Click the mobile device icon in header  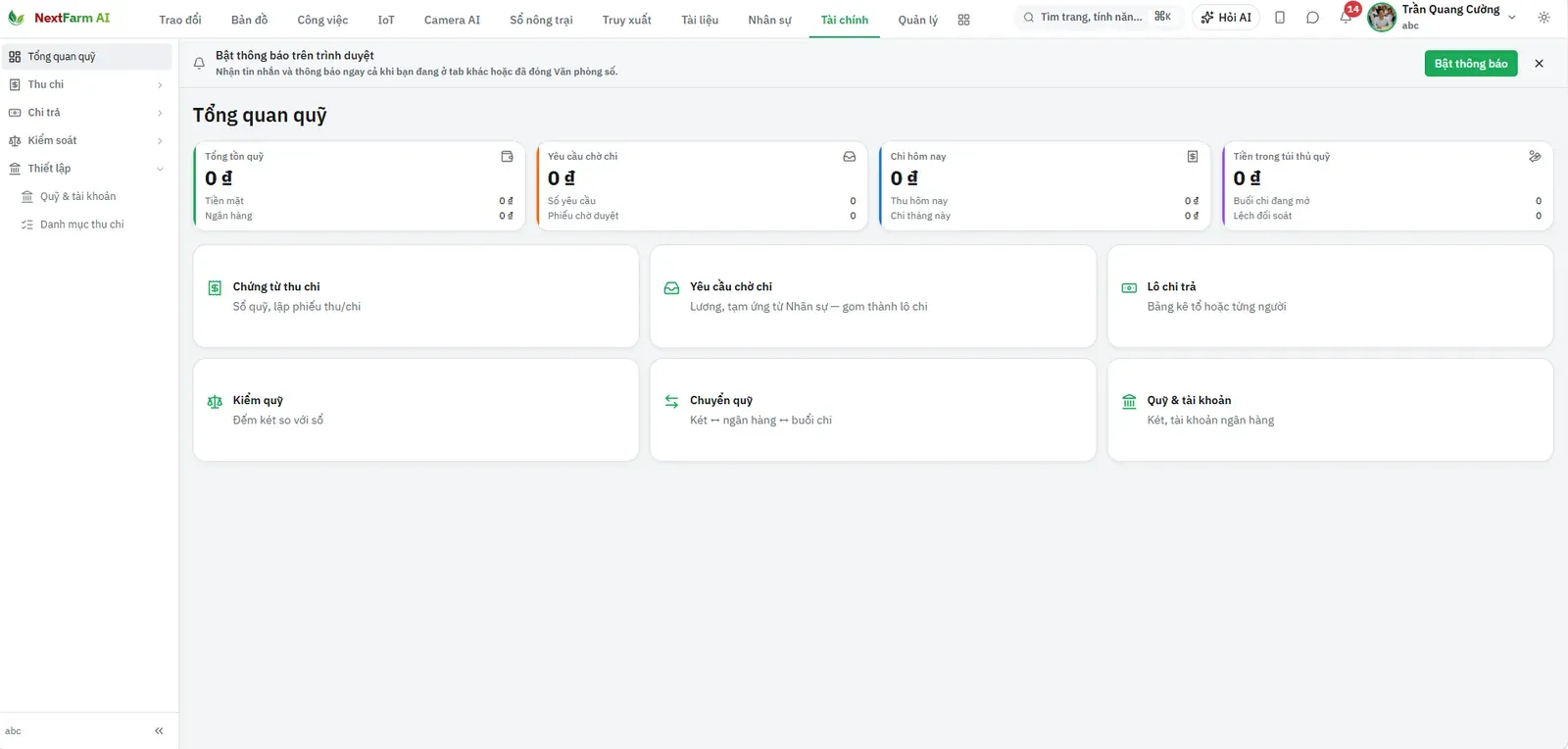coord(1280,18)
